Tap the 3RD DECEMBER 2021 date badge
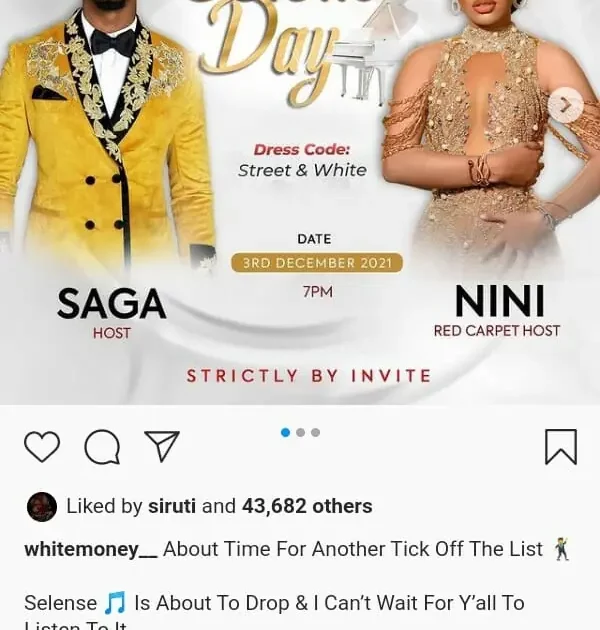The height and width of the screenshot is (630, 600). (x=317, y=263)
